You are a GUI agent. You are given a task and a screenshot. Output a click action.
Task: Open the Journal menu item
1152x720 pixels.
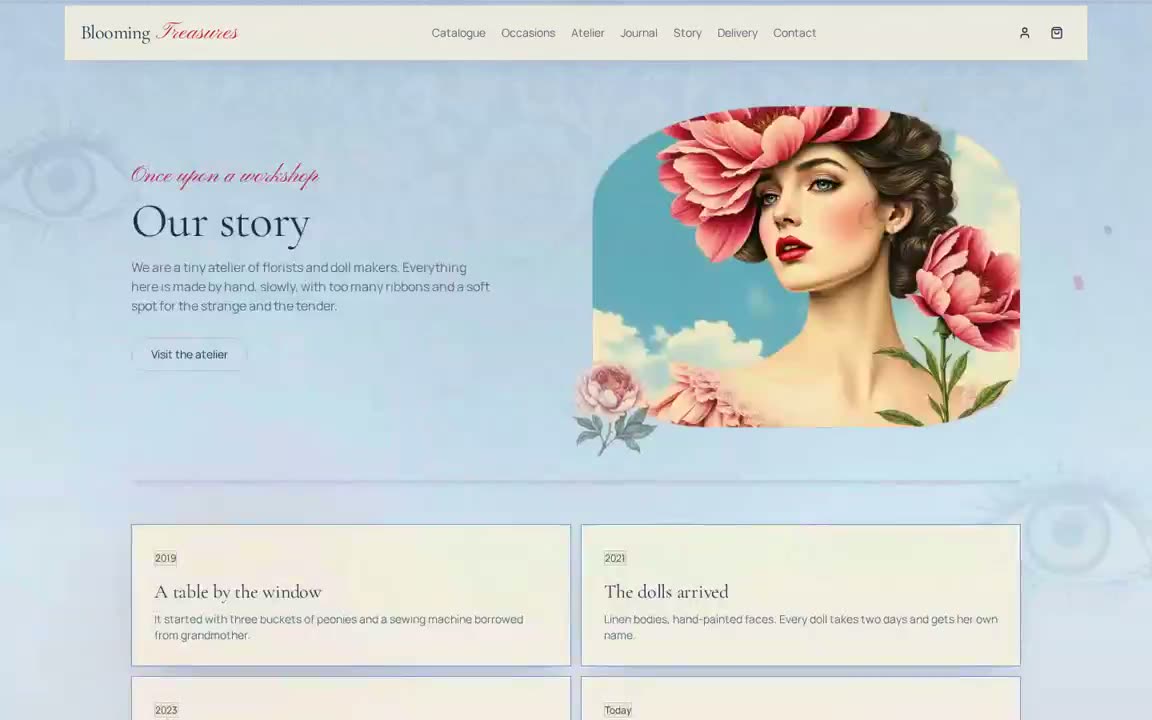pos(638,33)
